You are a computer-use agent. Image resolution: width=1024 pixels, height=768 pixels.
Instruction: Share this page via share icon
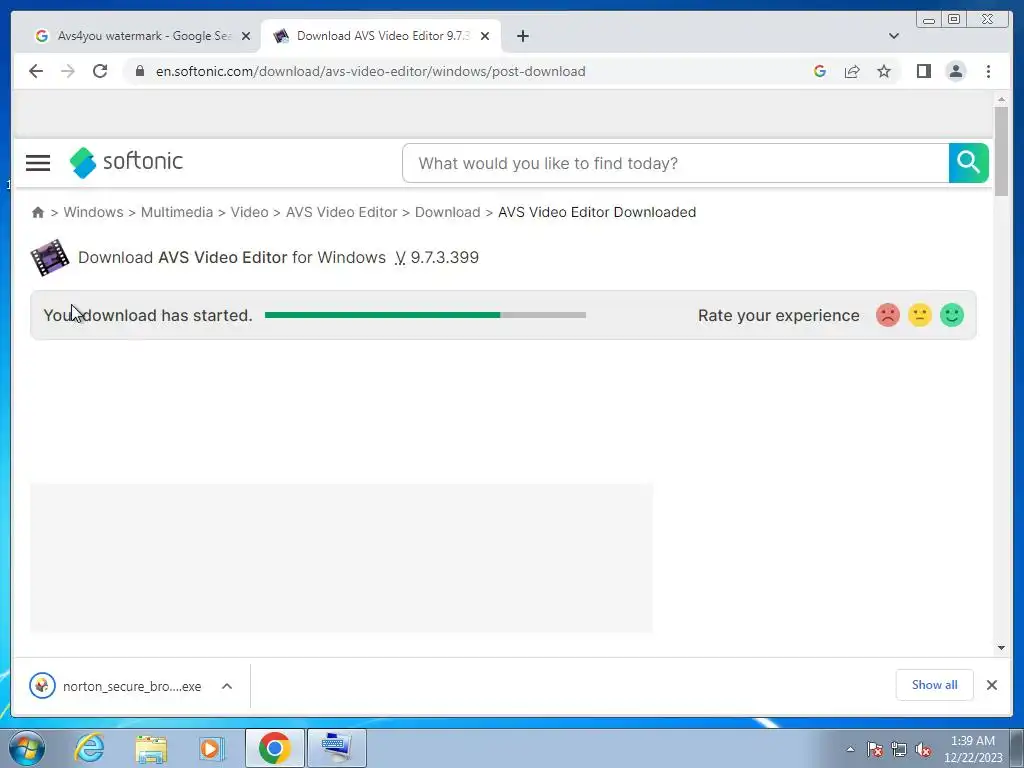coord(852,71)
